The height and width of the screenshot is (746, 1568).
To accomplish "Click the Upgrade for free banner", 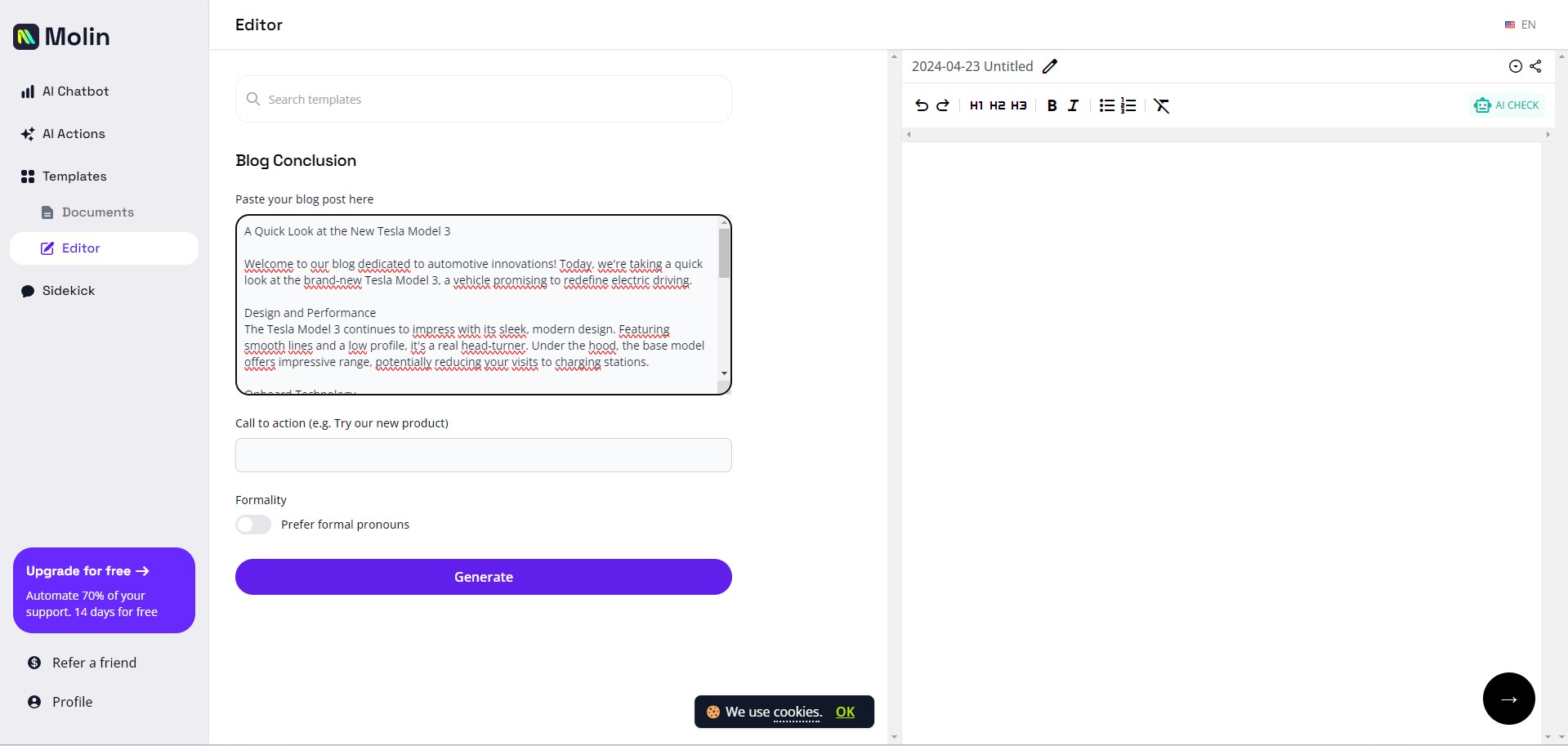I will [x=104, y=590].
